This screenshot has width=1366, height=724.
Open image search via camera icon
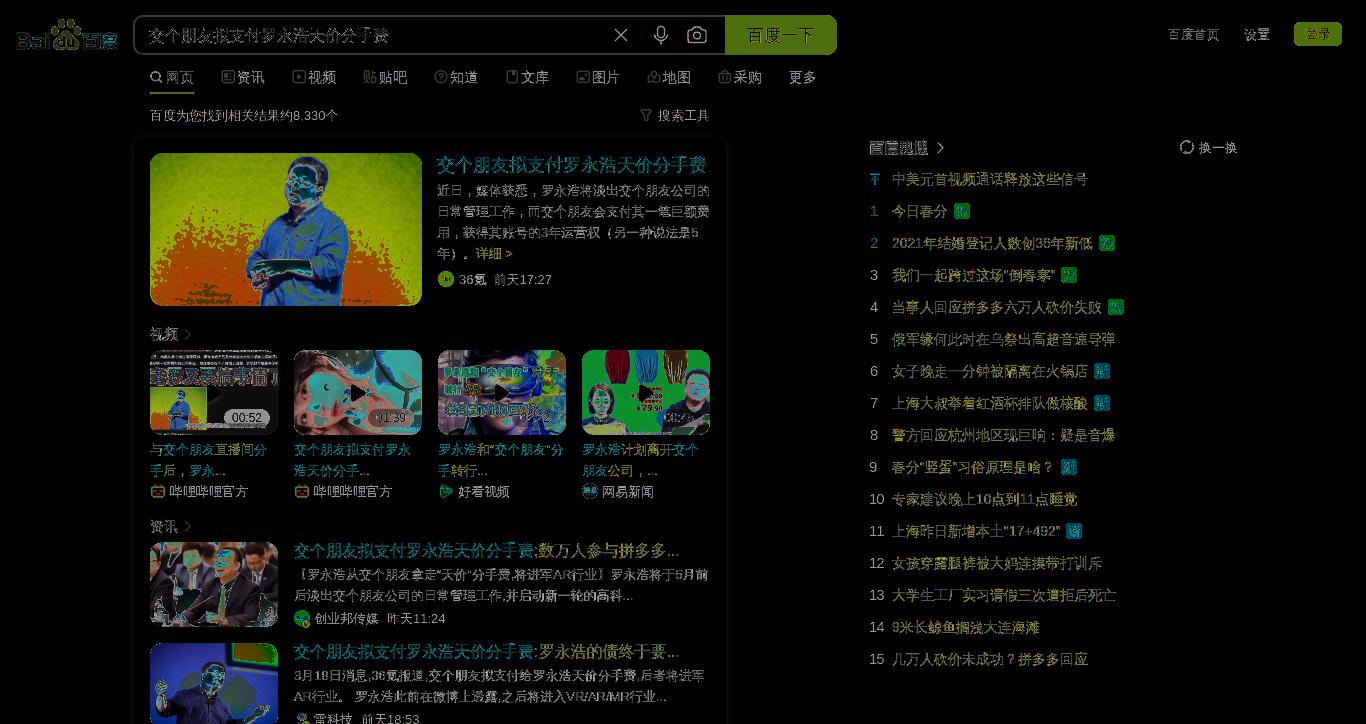pyautogui.click(x=697, y=35)
